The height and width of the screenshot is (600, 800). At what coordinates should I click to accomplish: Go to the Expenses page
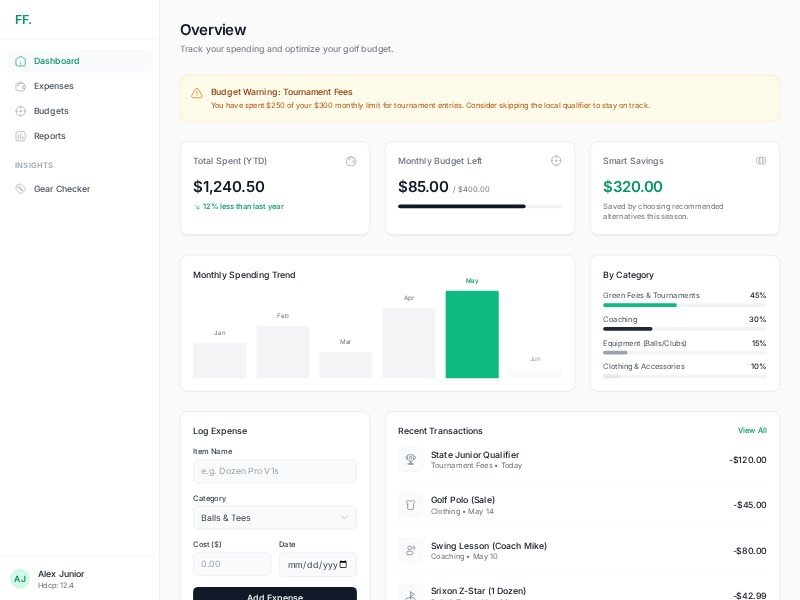click(53, 86)
